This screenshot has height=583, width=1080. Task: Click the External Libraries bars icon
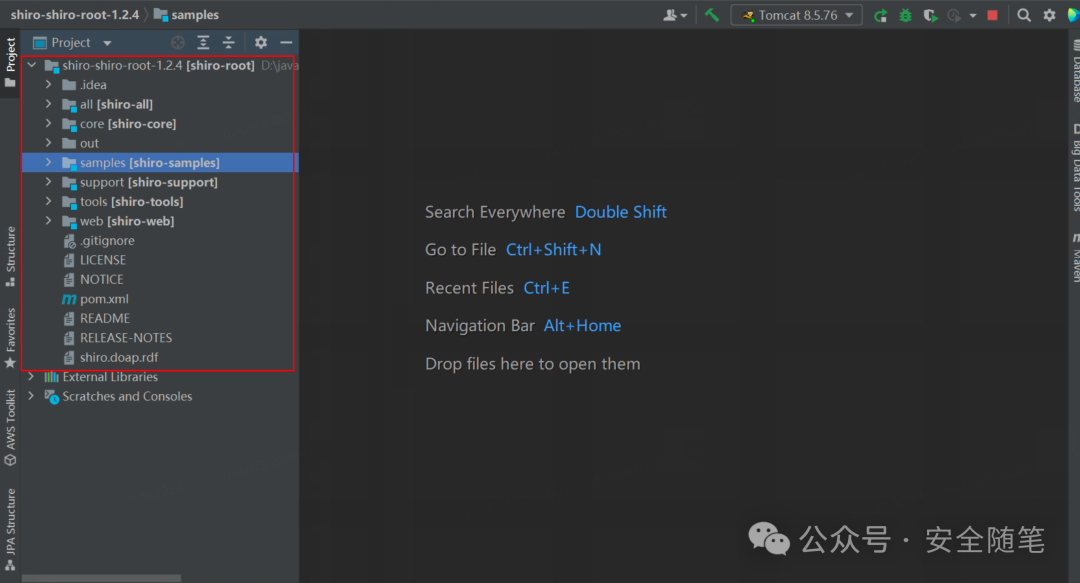pos(51,376)
